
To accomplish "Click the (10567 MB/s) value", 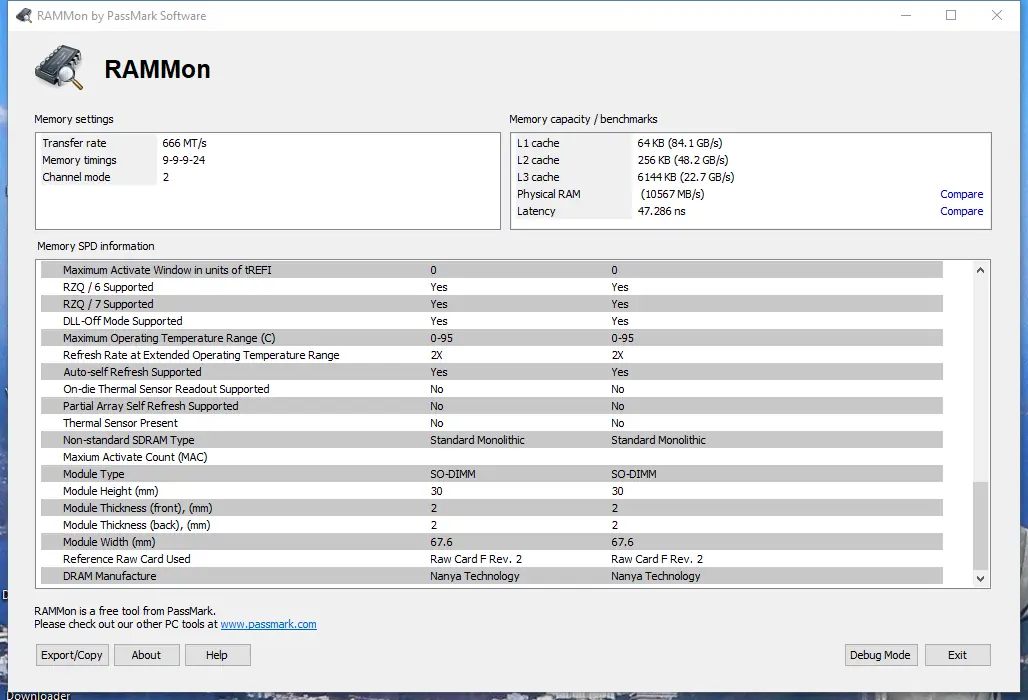I will (672, 194).
